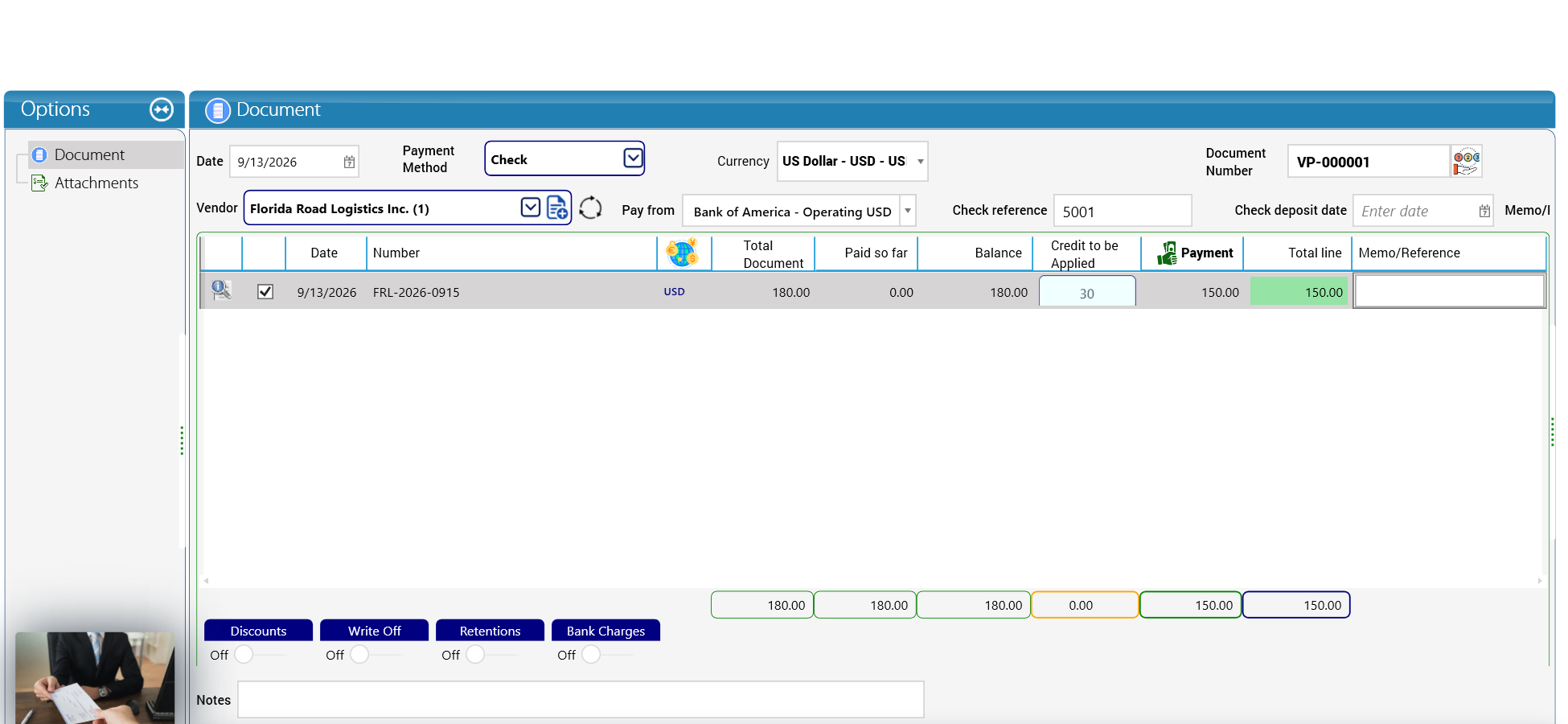Click the Date column header

pyautogui.click(x=325, y=253)
